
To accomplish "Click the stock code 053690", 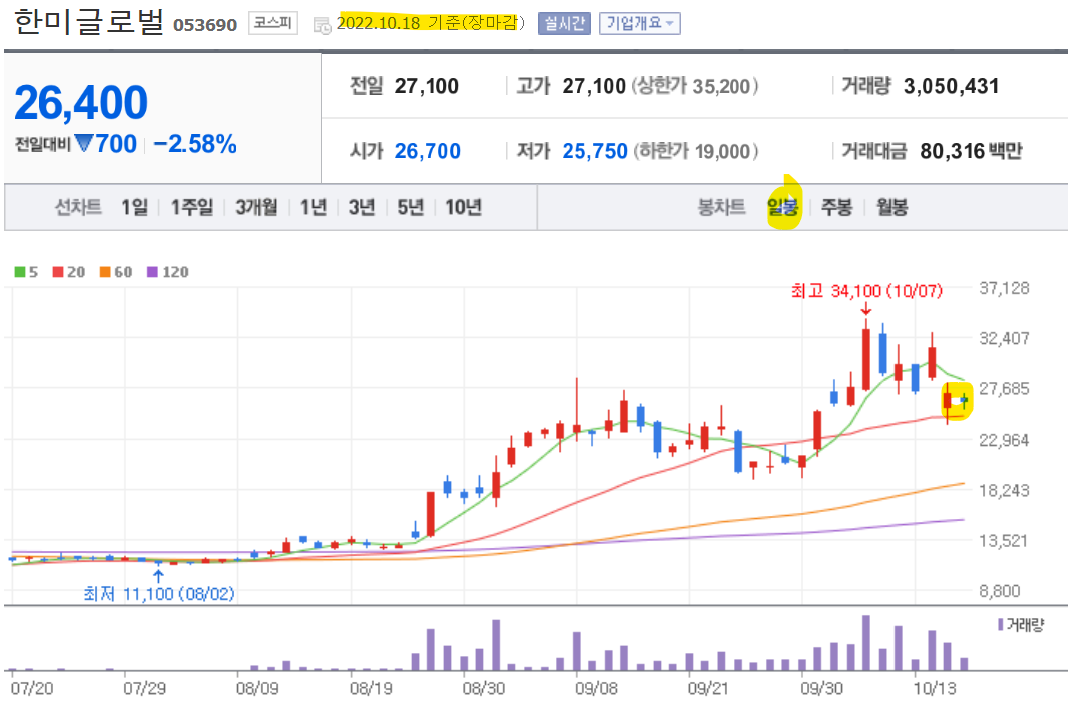I will 205,25.
